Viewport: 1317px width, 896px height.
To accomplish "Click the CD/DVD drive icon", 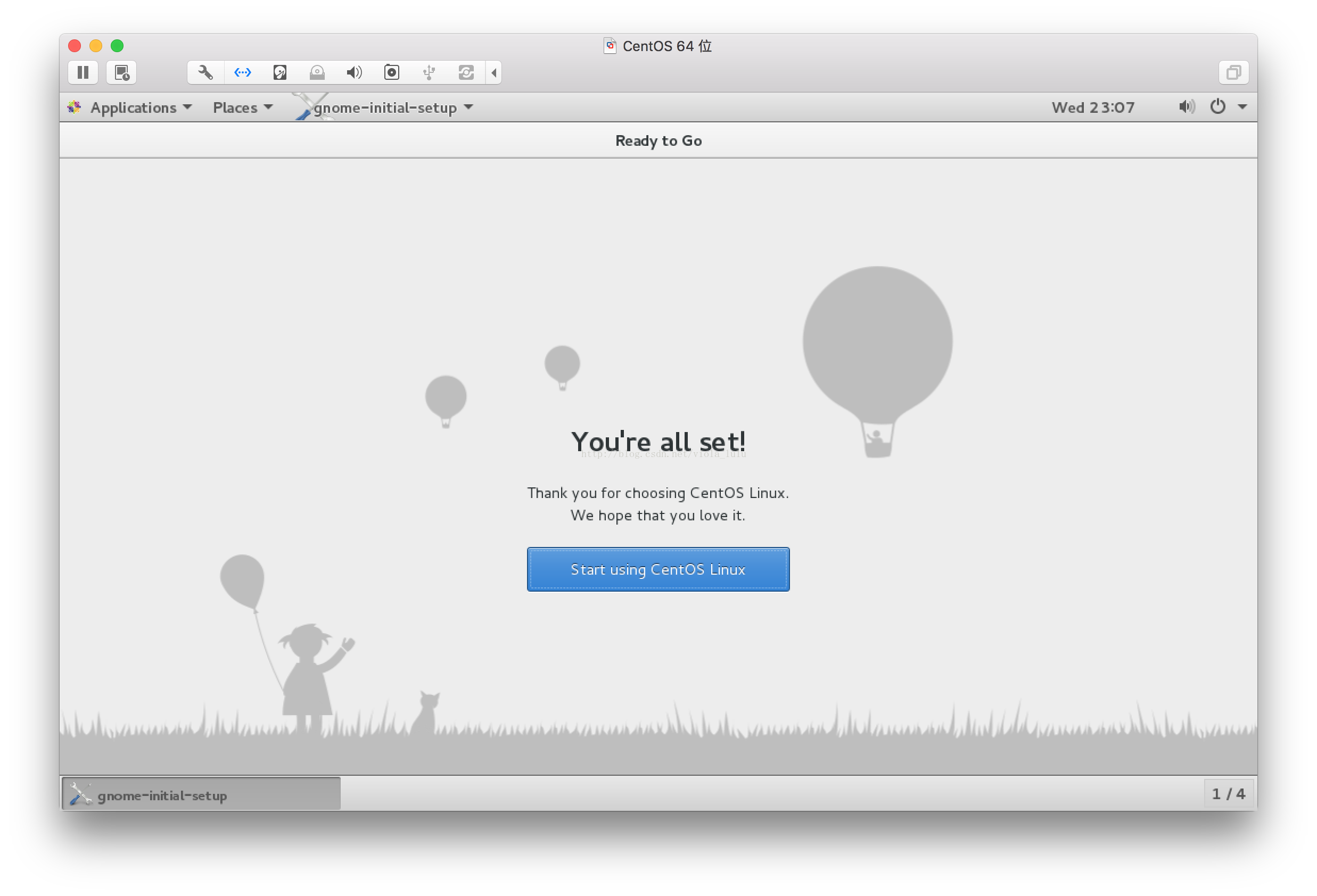I will click(x=317, y=72).
